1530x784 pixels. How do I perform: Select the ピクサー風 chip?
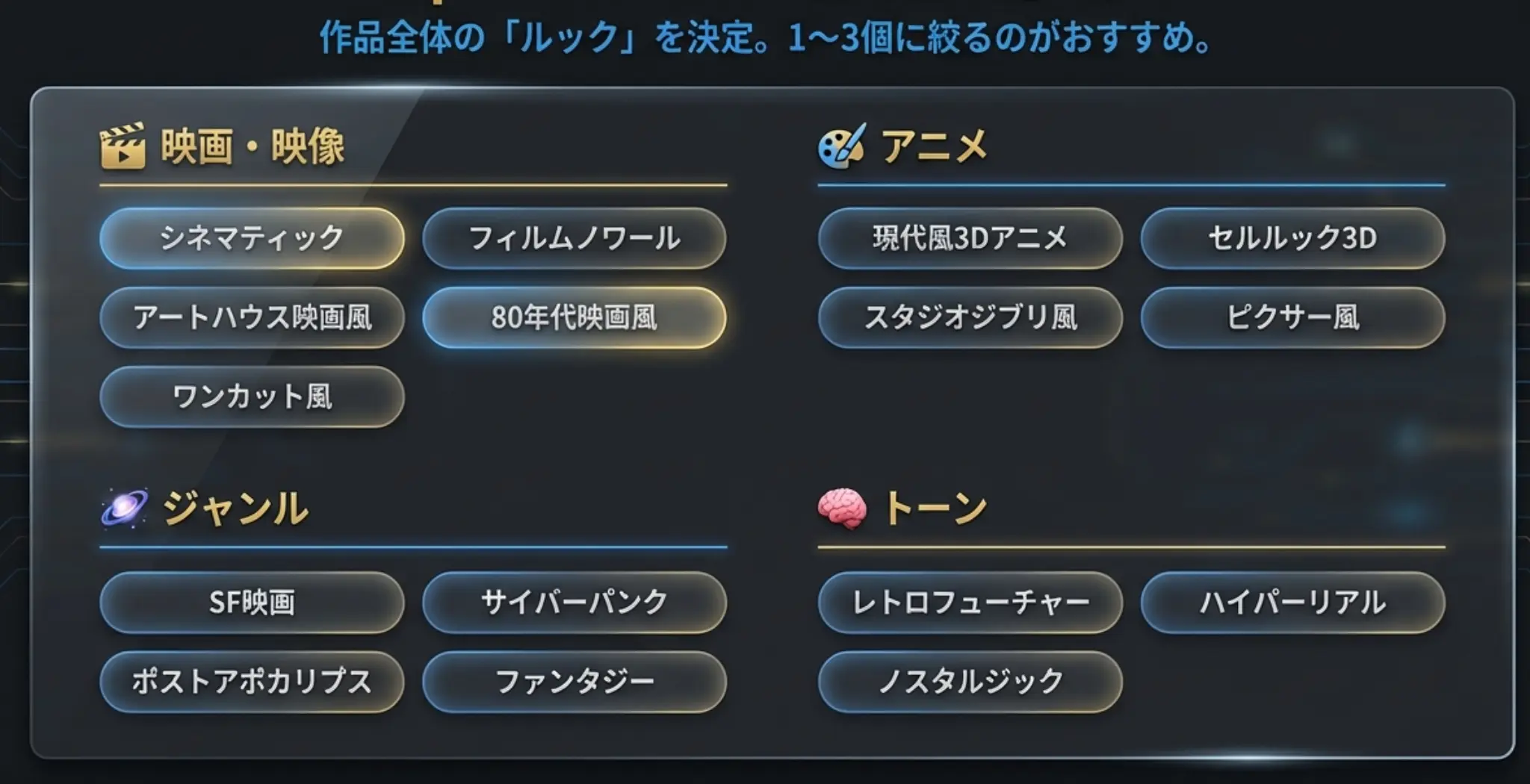pyautogui.click(x=1292, y=317)
